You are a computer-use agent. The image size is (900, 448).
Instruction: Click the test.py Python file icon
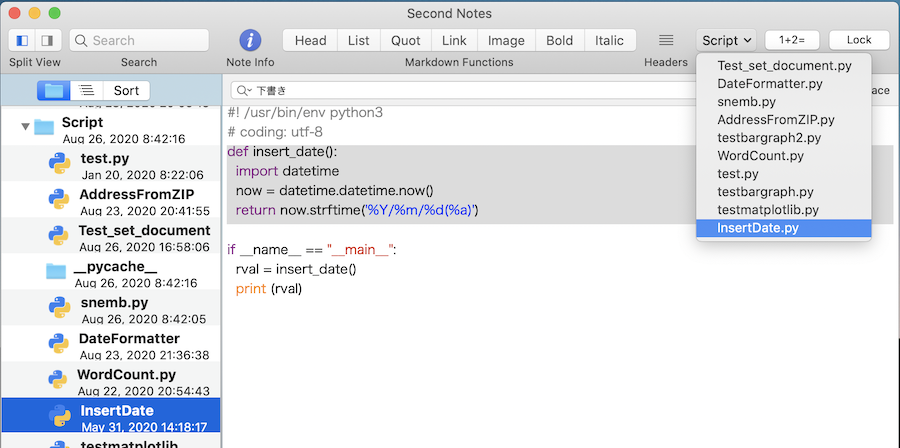click(x=60, y=163)
